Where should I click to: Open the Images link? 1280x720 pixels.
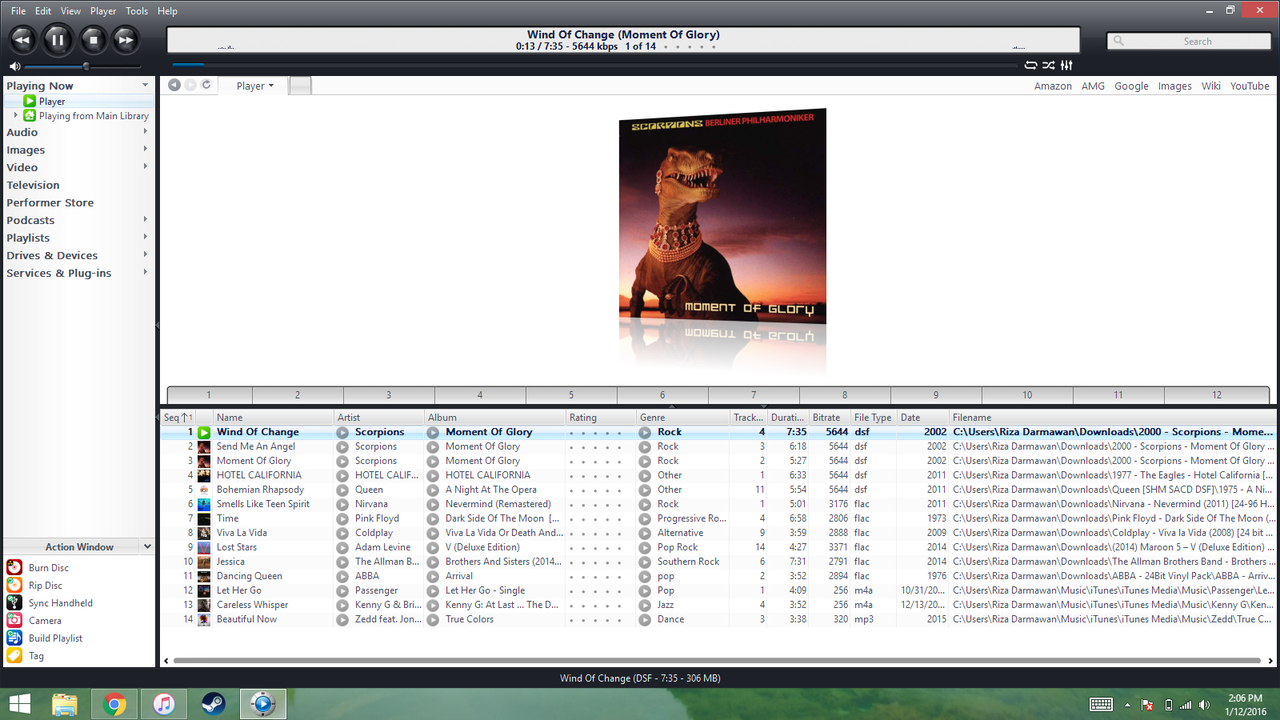coord(1175,86)
